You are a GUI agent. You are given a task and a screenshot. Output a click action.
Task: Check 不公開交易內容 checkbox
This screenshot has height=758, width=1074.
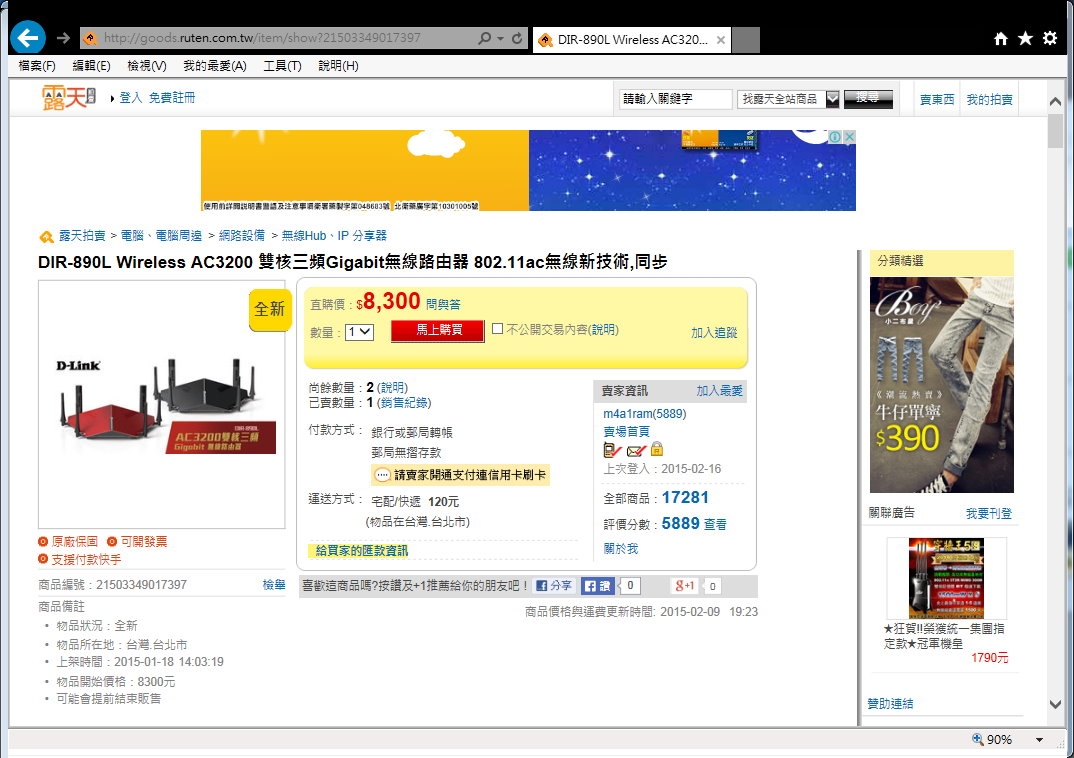click(498, 329)
